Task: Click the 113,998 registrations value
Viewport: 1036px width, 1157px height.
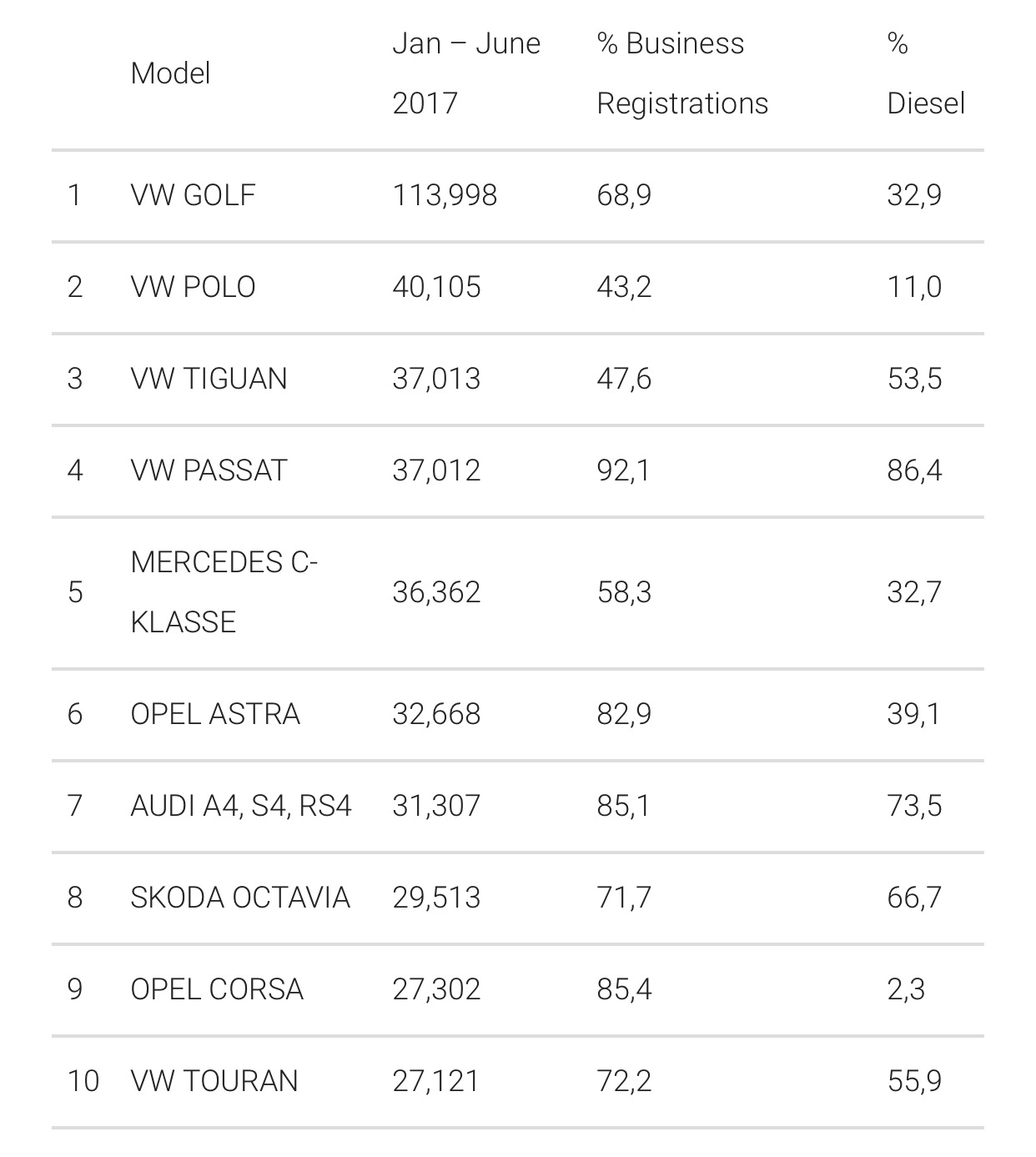Action: pos(445,195)
